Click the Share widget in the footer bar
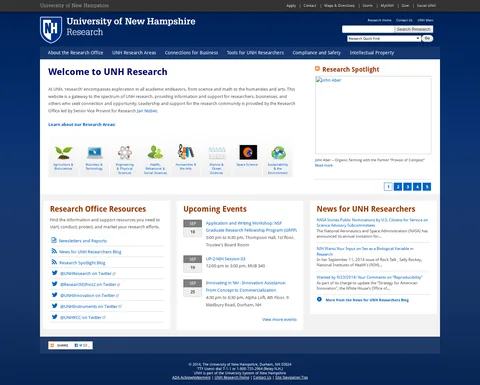 coord(70,345)
